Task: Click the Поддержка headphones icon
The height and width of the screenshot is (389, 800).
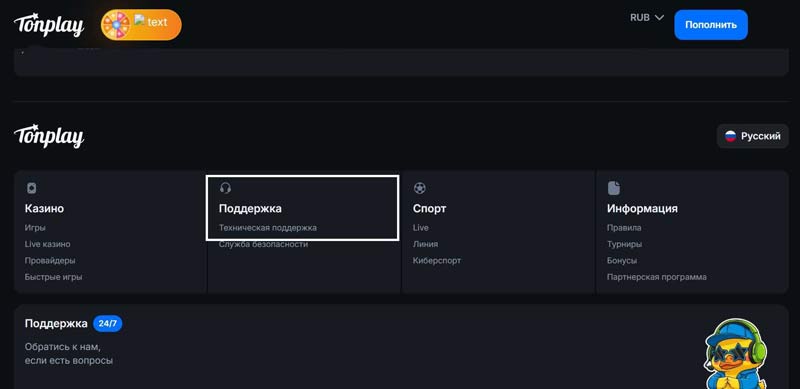Action: [225, 188]
